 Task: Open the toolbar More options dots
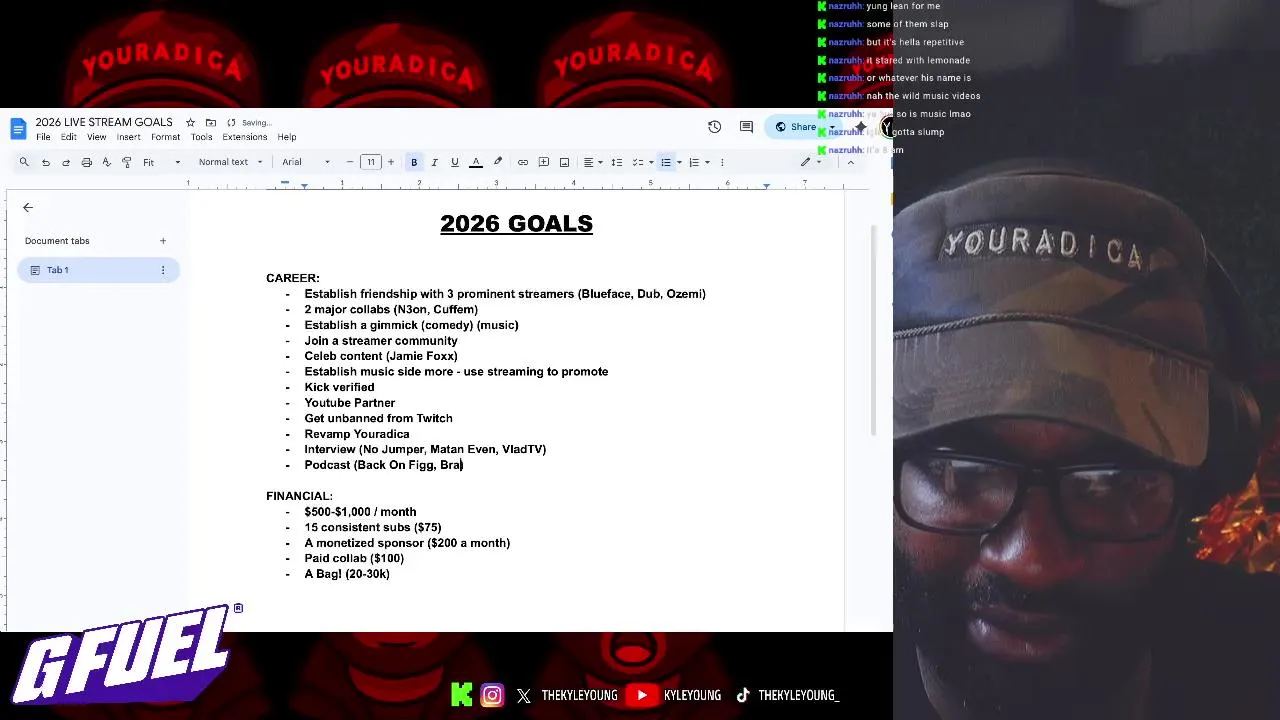click(x=722, y=162)
